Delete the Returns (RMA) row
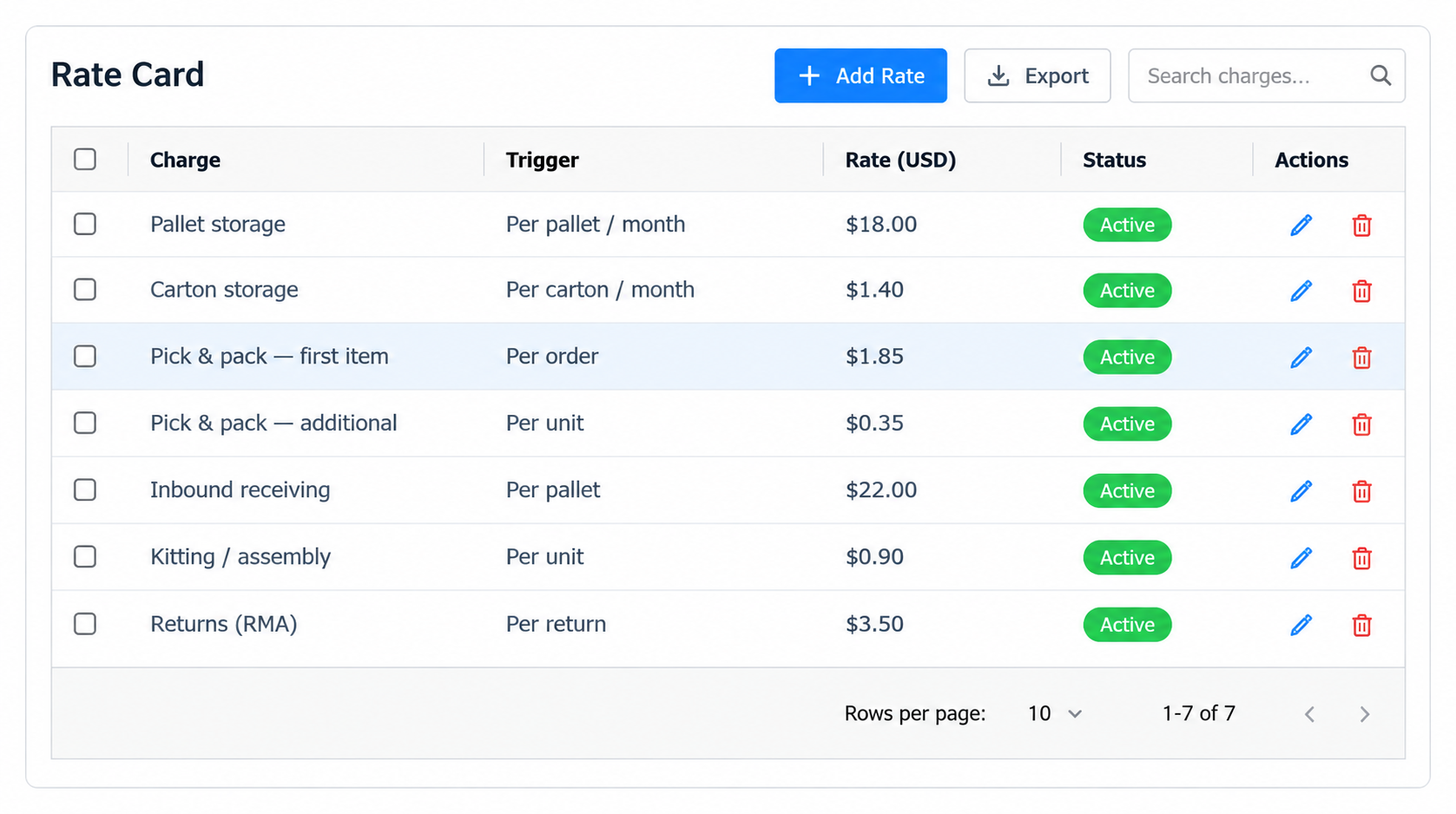This screenshot has height=814, width=1456. point(1361,624)
